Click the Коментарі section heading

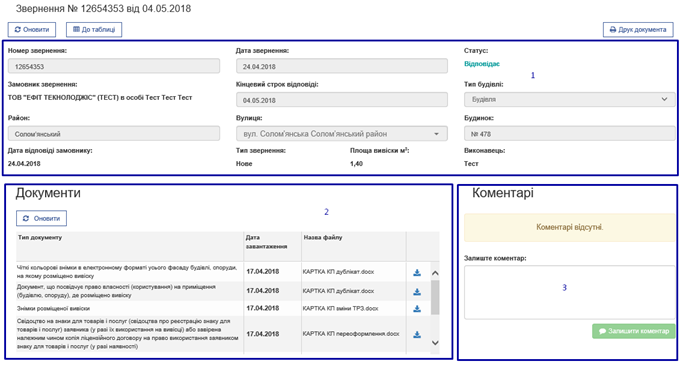pyautogui.click(x=503, y=193)
